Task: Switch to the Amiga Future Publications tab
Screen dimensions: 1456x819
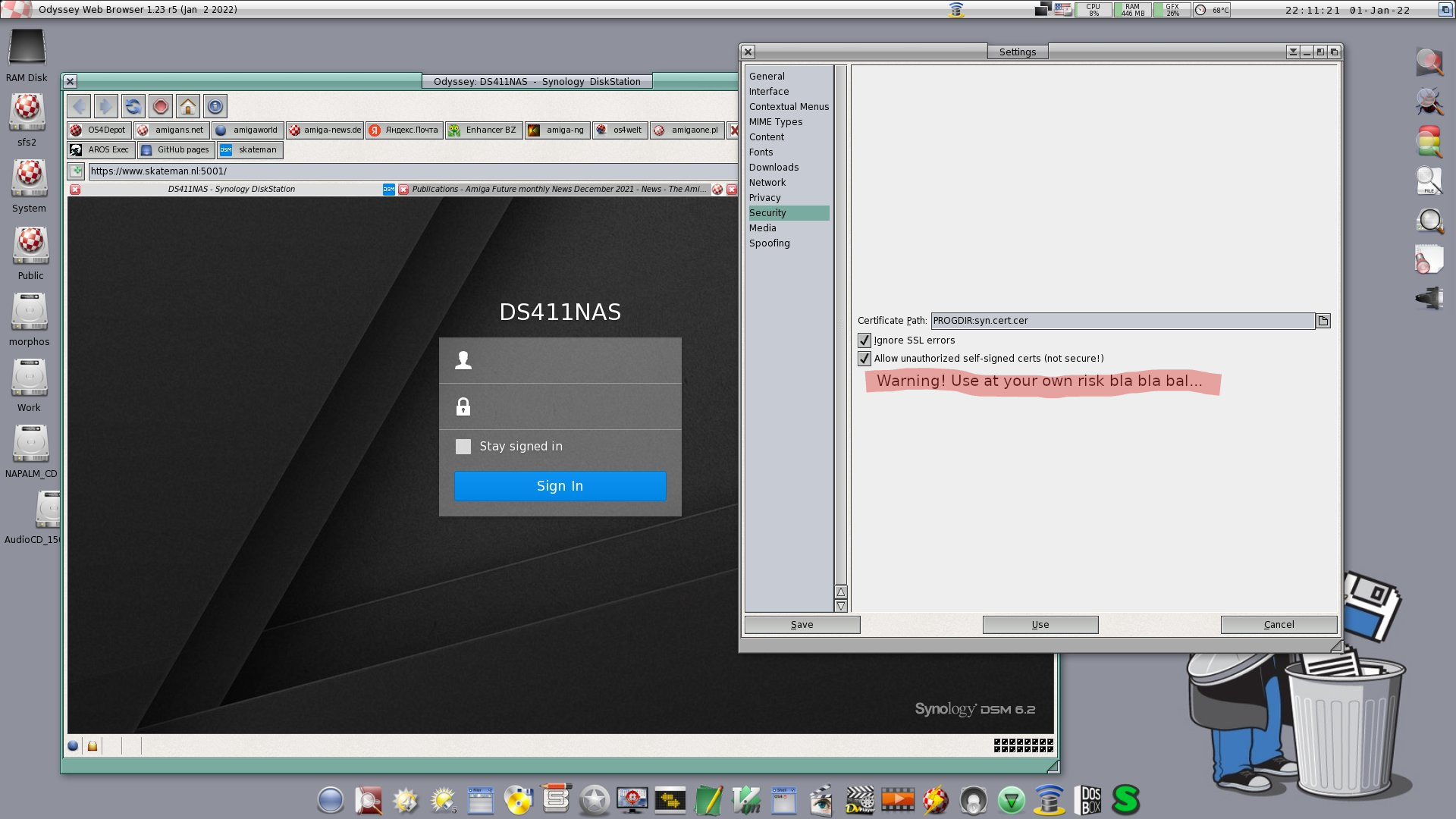Action: pos(559,189)
